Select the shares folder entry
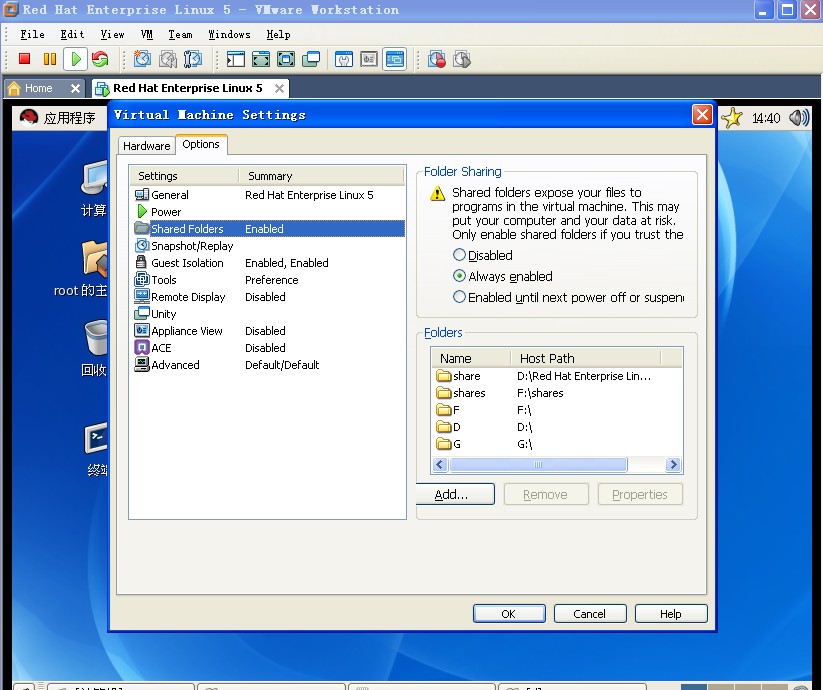 point(469,393)
